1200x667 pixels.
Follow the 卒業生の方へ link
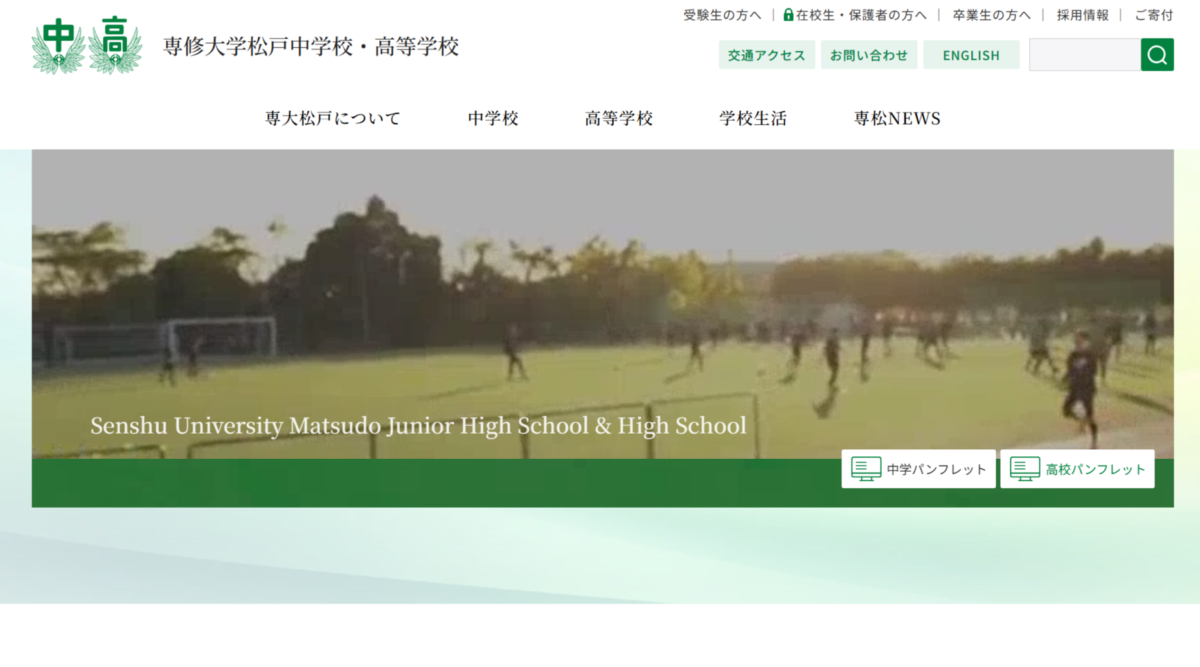992,15
